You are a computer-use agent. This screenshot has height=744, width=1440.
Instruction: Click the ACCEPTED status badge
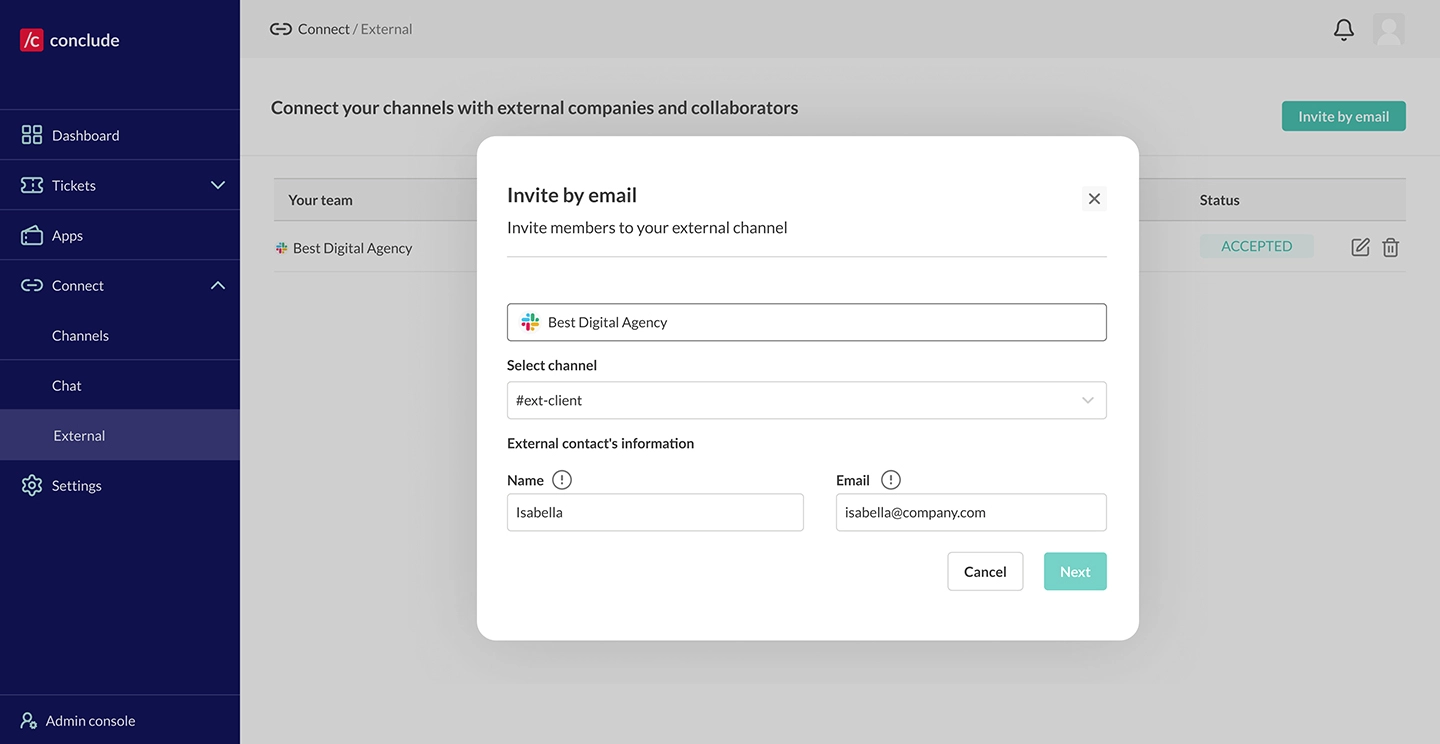pyautogui.click(x=1257, y=245)
